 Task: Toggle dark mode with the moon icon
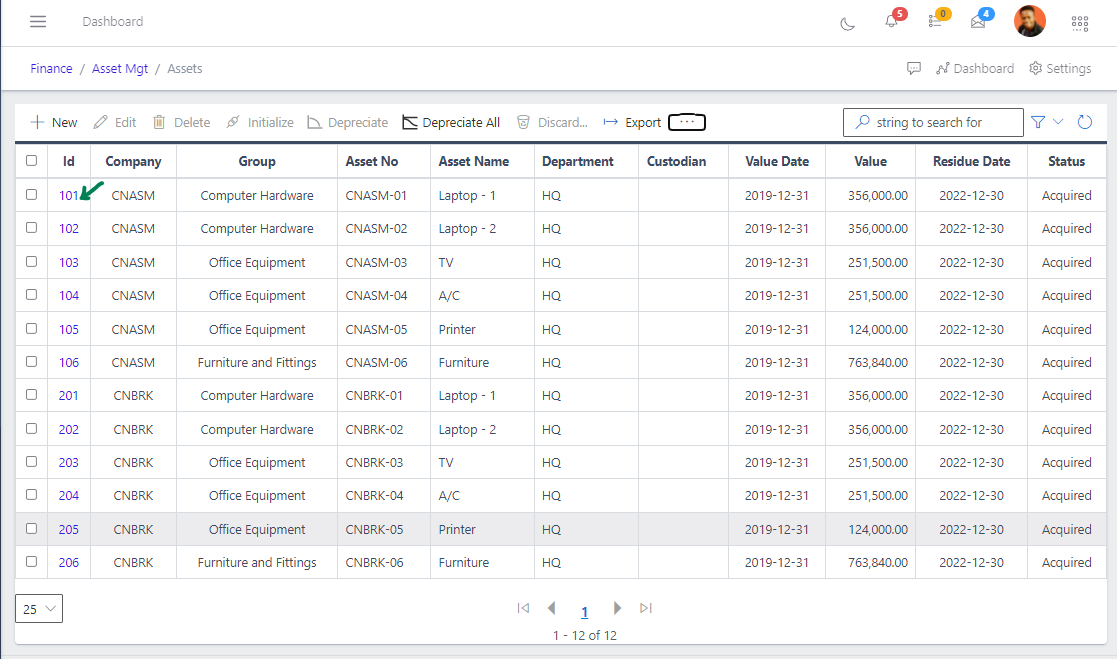pyautogui.click(x=847, y=23)
